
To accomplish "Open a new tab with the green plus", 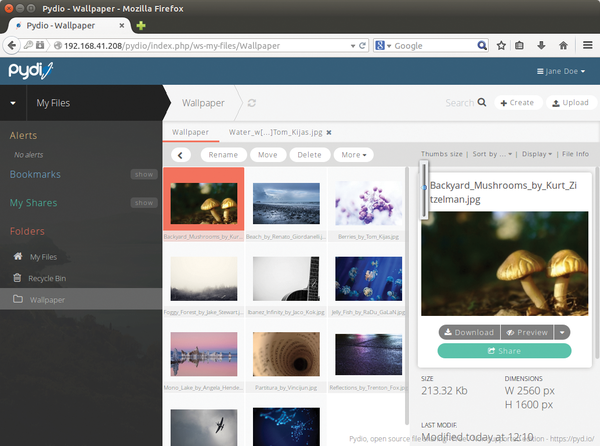I will click(x=141, y=26).
